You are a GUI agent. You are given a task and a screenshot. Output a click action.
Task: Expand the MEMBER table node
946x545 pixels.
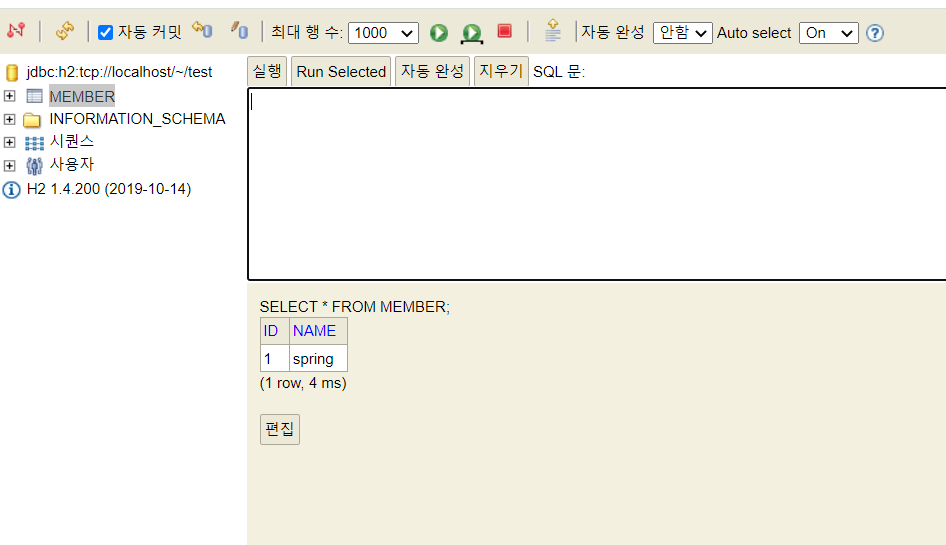tap(9, 96)
